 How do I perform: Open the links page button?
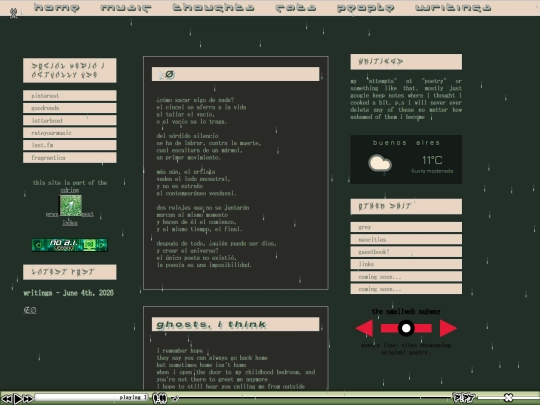[406, 264]
